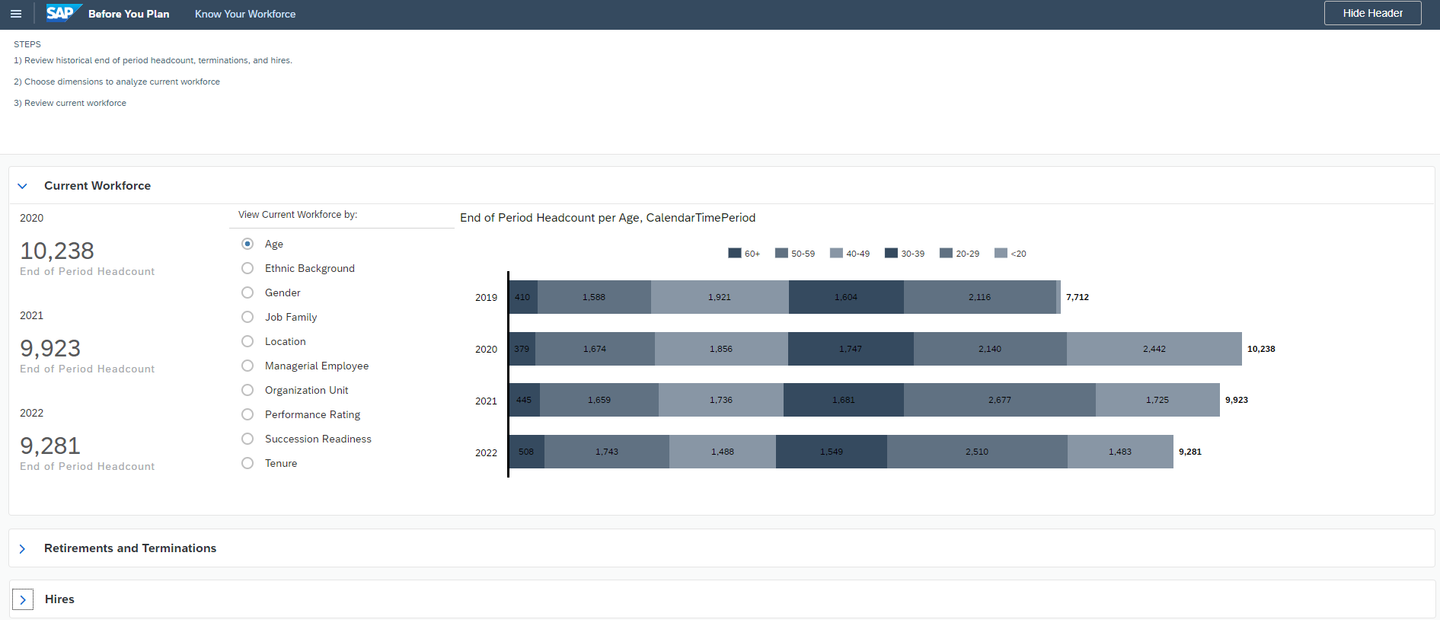This screenshot has height=620, width=1440.
Task: Click the 2022 axis label
Action: point(486,452)
